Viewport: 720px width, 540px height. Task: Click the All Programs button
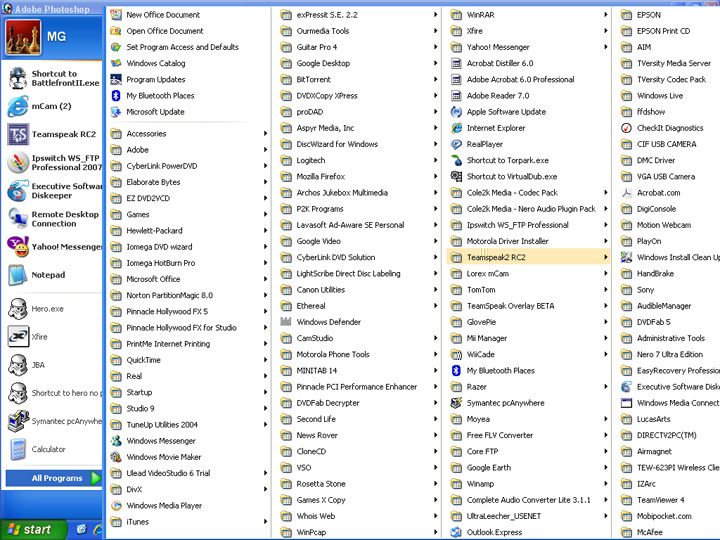coord(53,478)
